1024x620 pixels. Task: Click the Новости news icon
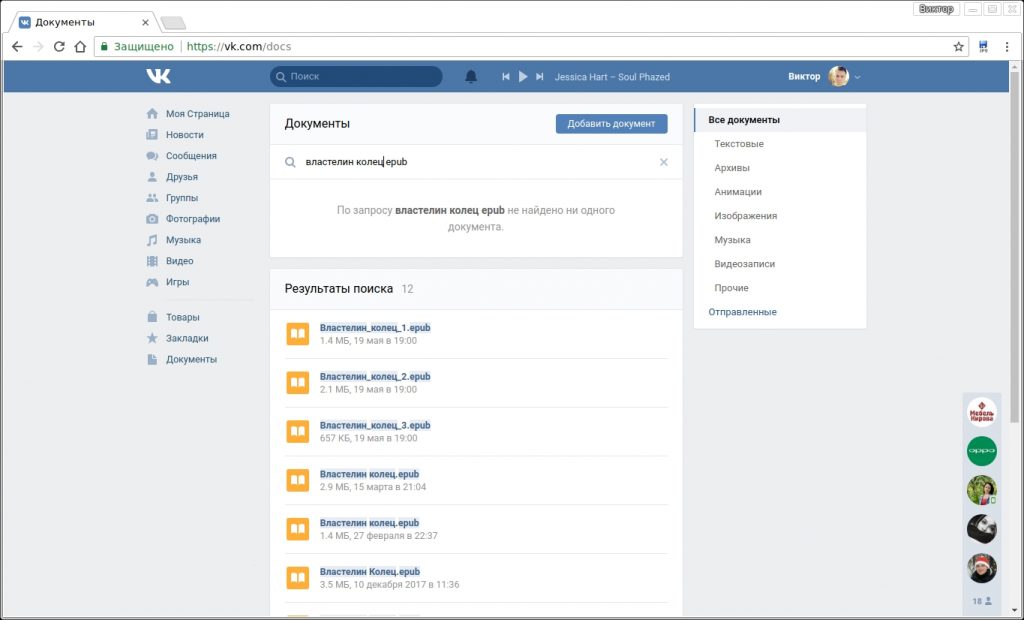[x=152, y=135]
